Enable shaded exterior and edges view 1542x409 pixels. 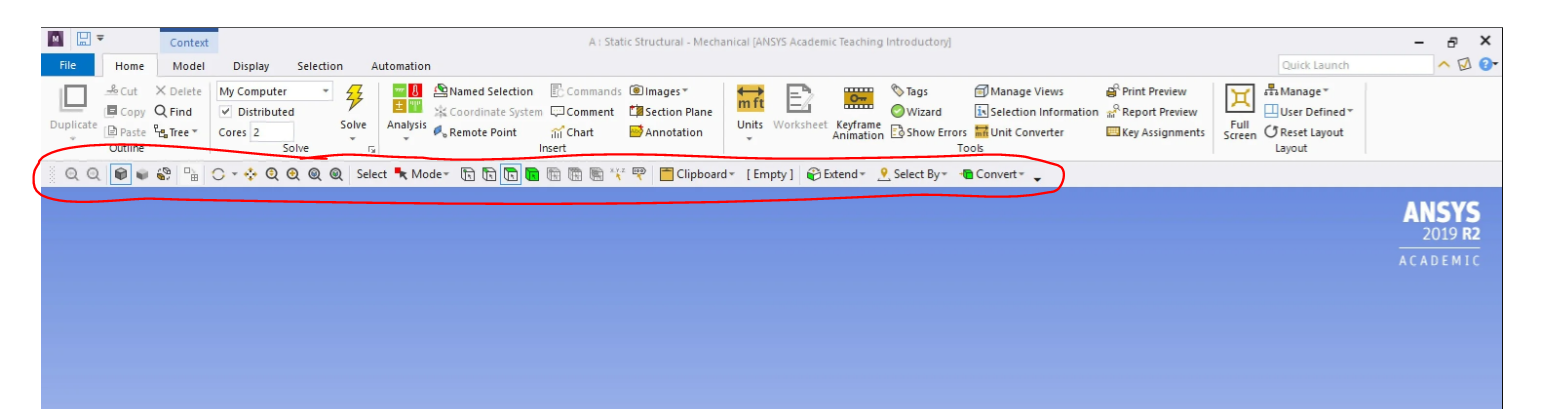pos(120,174)
